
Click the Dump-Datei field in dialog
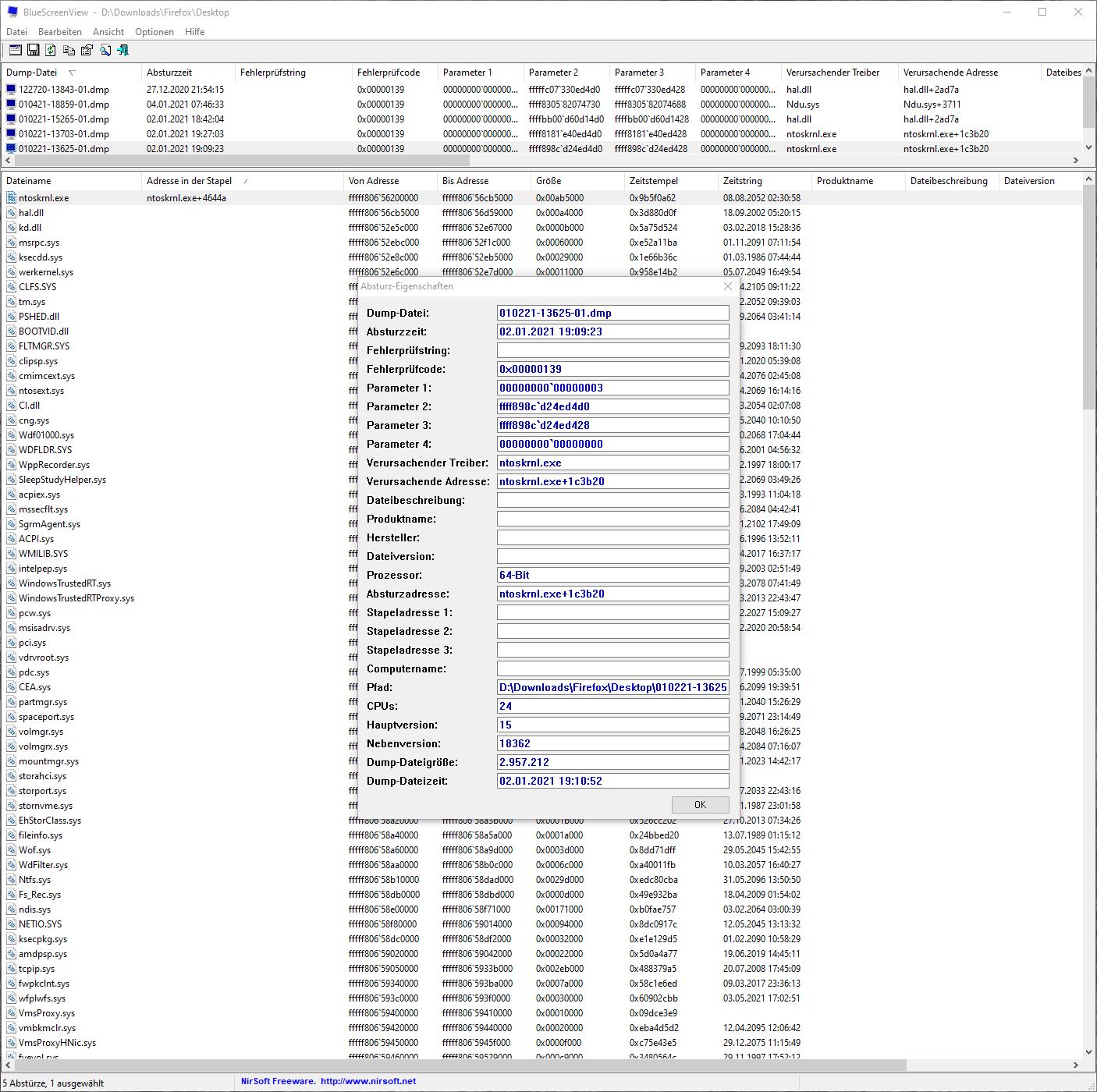(x=612, y=313)
